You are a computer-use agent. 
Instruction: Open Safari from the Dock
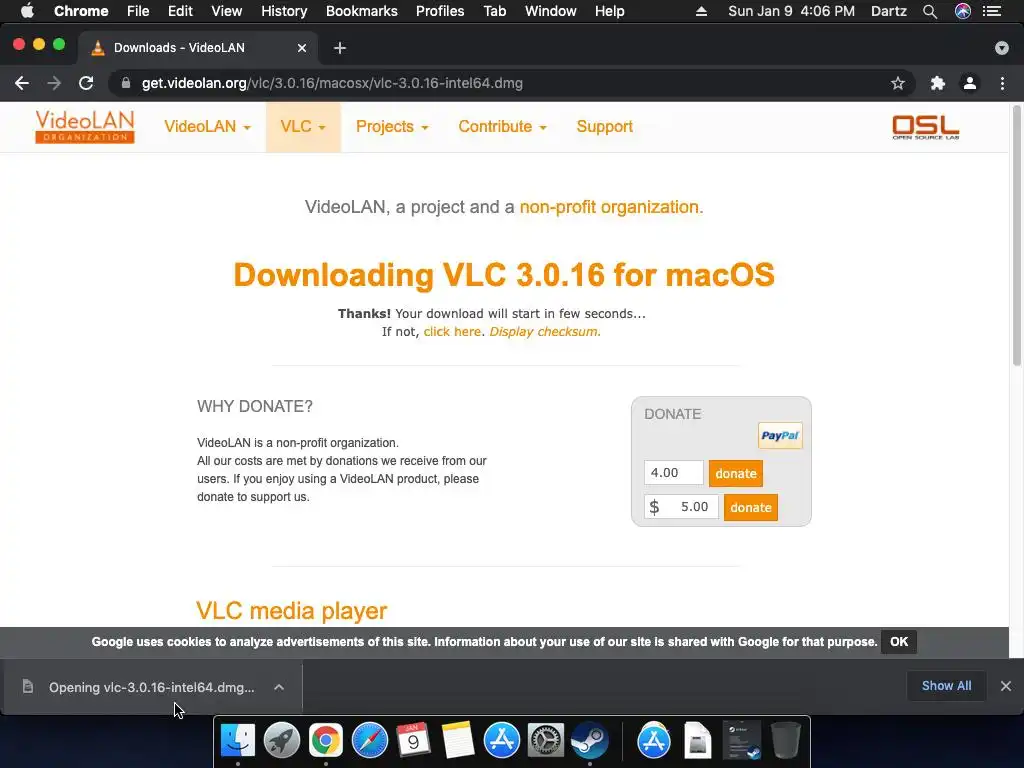[x=370, y=741]
